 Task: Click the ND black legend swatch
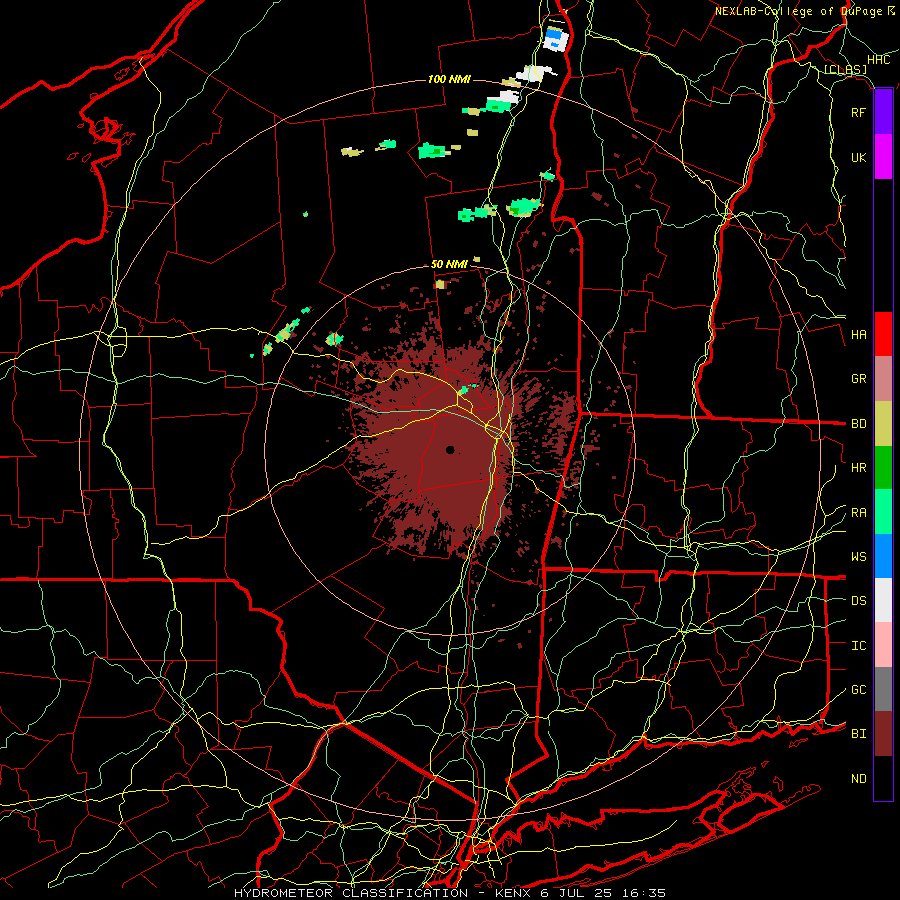[x=883, y=778]
